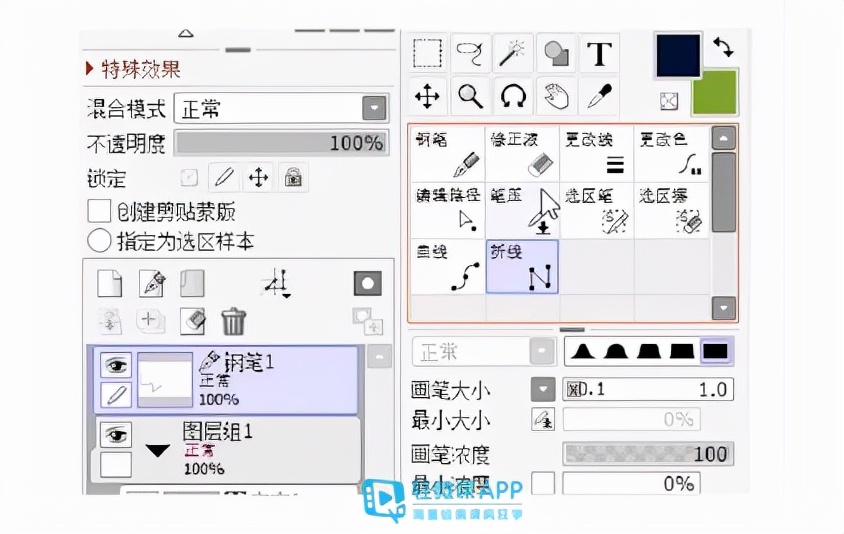Image resolution: width=844 pixels, height=534 pixels.
Task: Select the fully square brush edge shape
Action: (715, 352)
